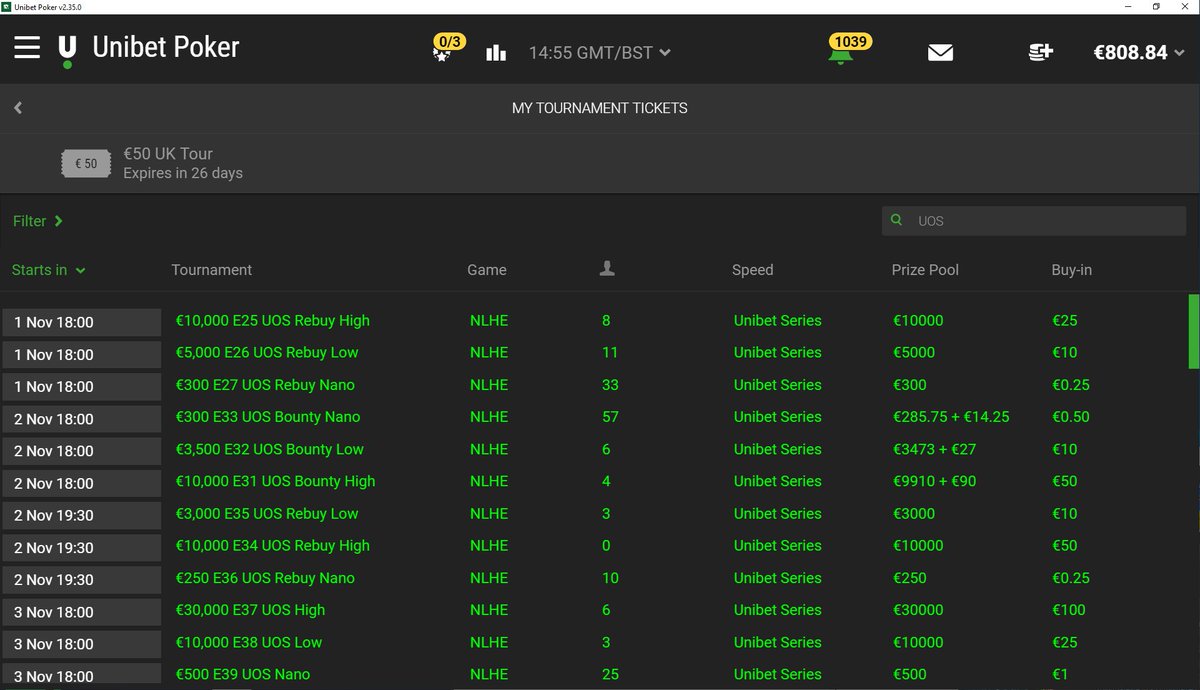Click the UOS search field
1200x690 pixels.
click(x=1034, y=221)
